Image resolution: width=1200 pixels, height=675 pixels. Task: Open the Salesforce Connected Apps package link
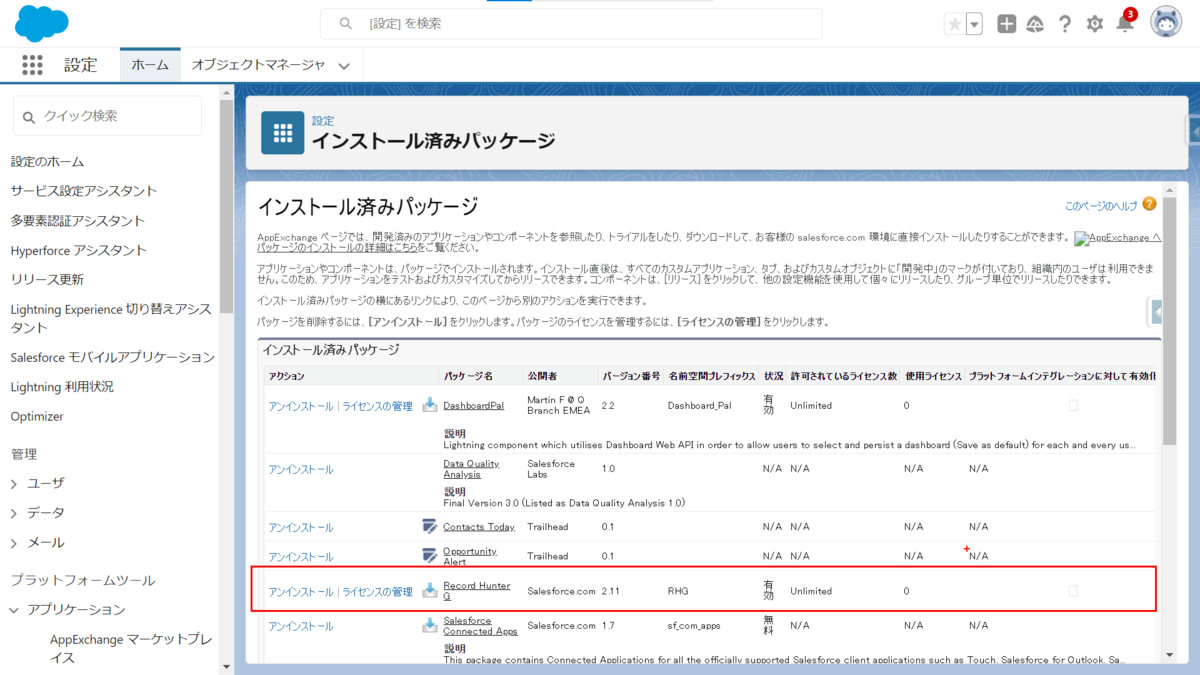(481, 626)
